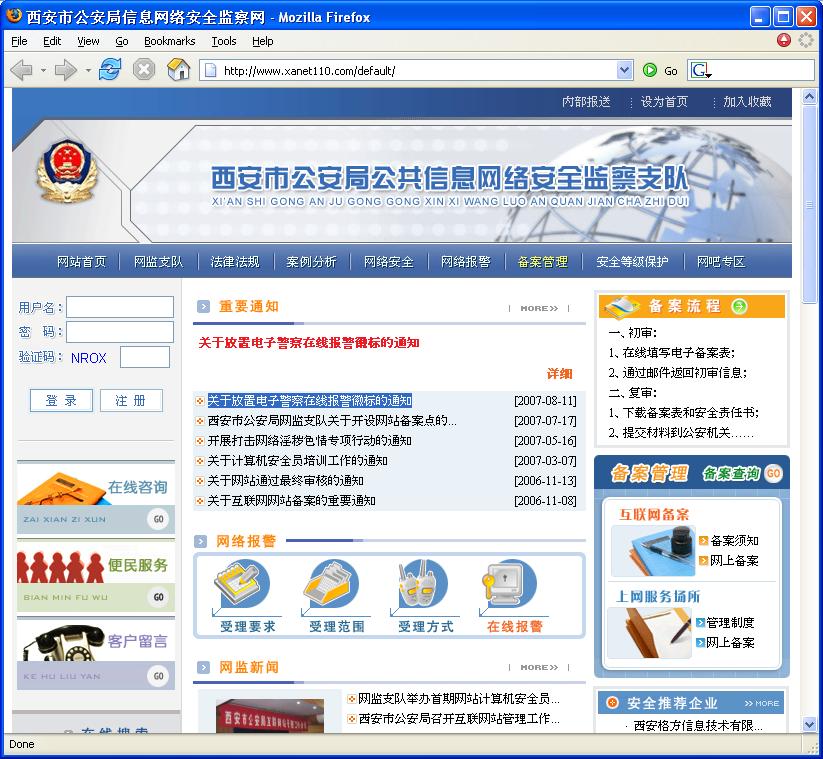Click the vertical page scrollbar
This screenshot has height=759, width=823.
point(809,450)
